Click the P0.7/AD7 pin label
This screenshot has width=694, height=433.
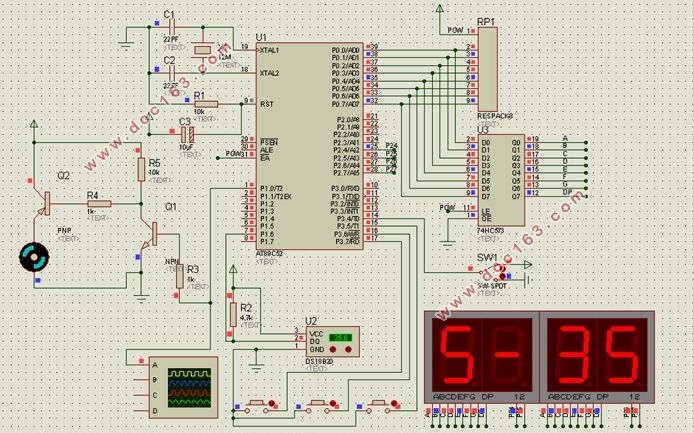pos(346,104)
